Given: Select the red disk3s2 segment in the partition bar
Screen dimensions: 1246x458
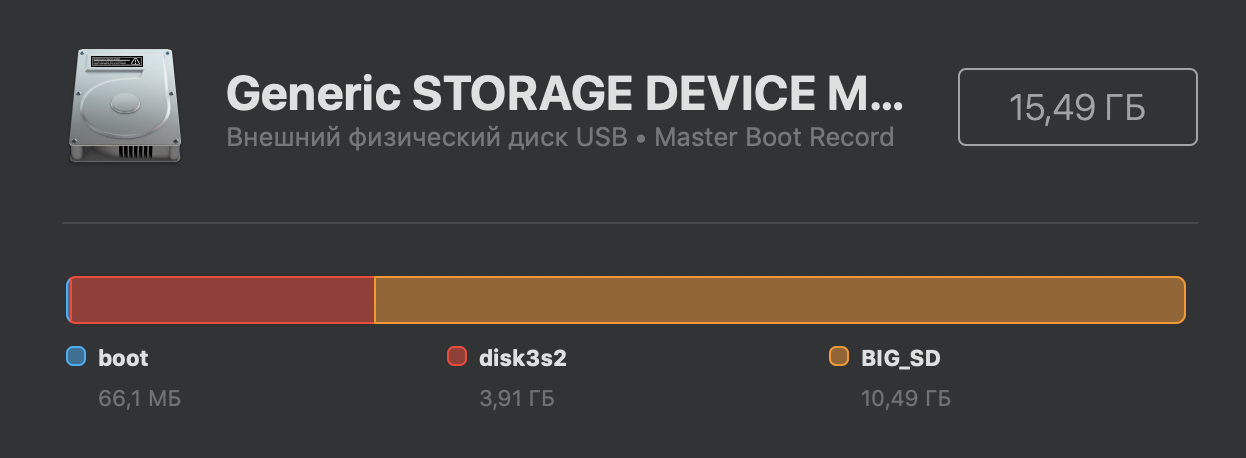Looking at the screenshot, I should (x=223, y=300).
